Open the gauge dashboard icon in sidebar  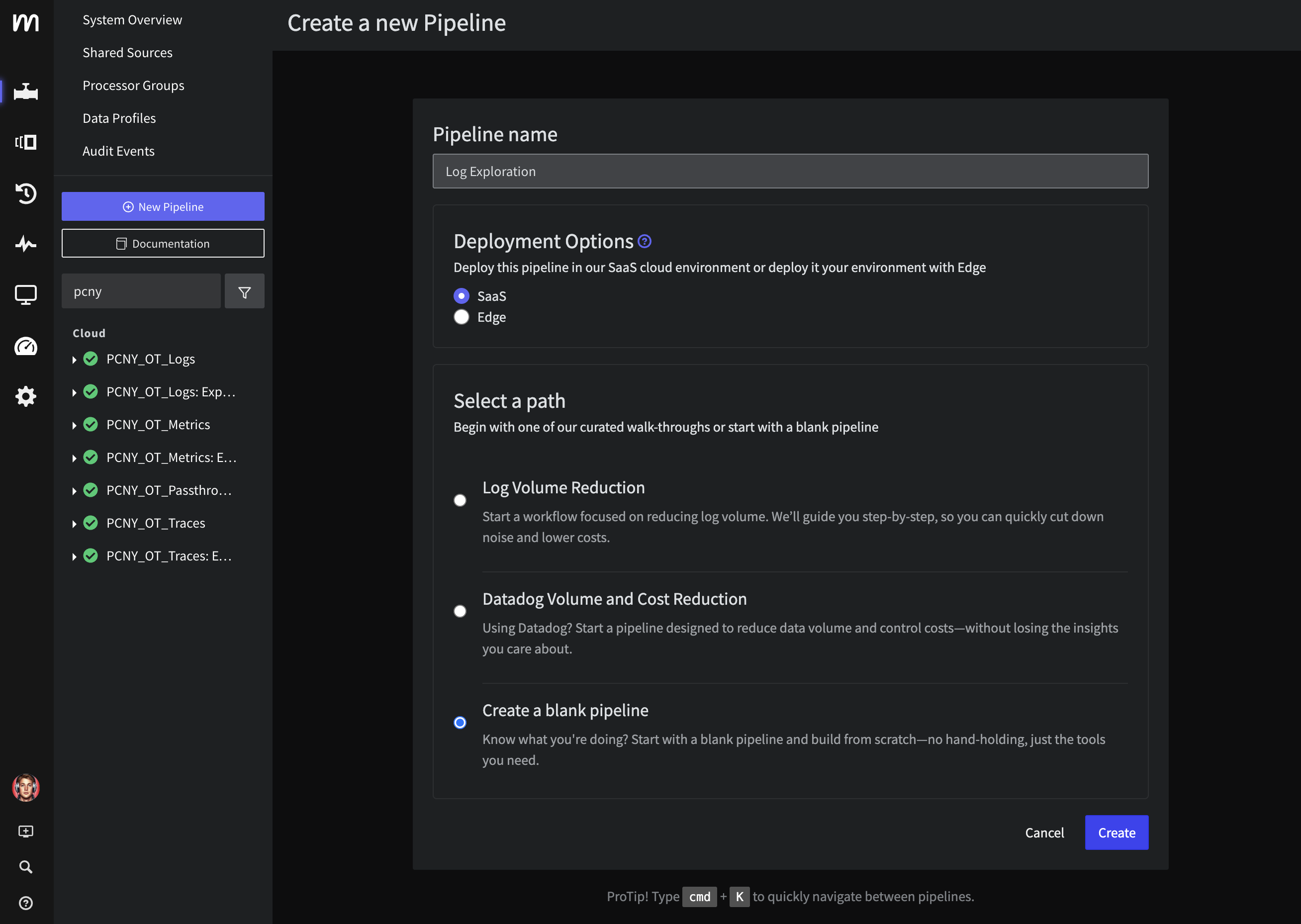(x=25, y=346)
